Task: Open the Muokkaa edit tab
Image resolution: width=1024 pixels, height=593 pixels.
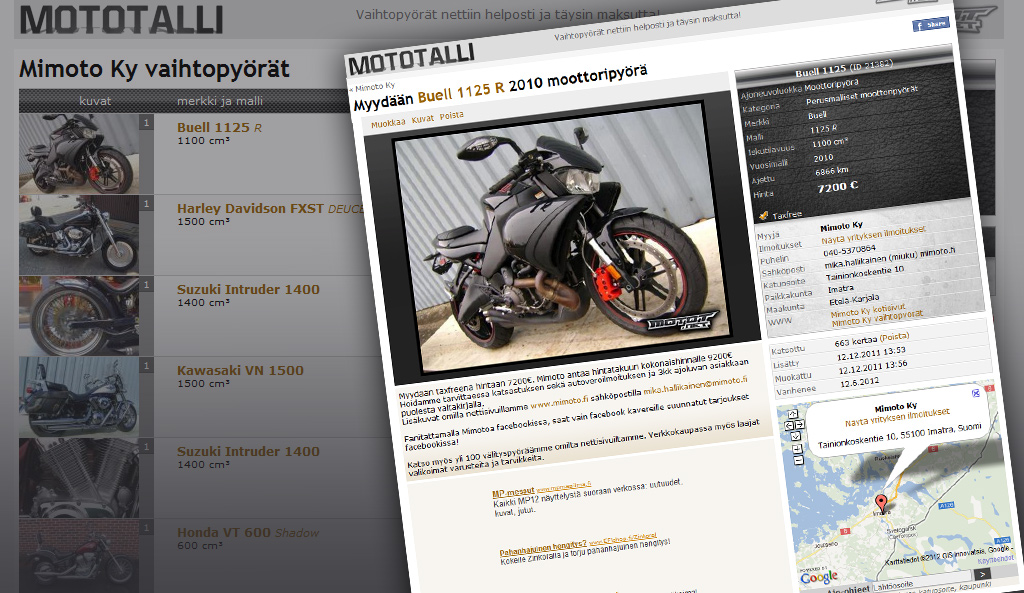Action: pos(388,124)
